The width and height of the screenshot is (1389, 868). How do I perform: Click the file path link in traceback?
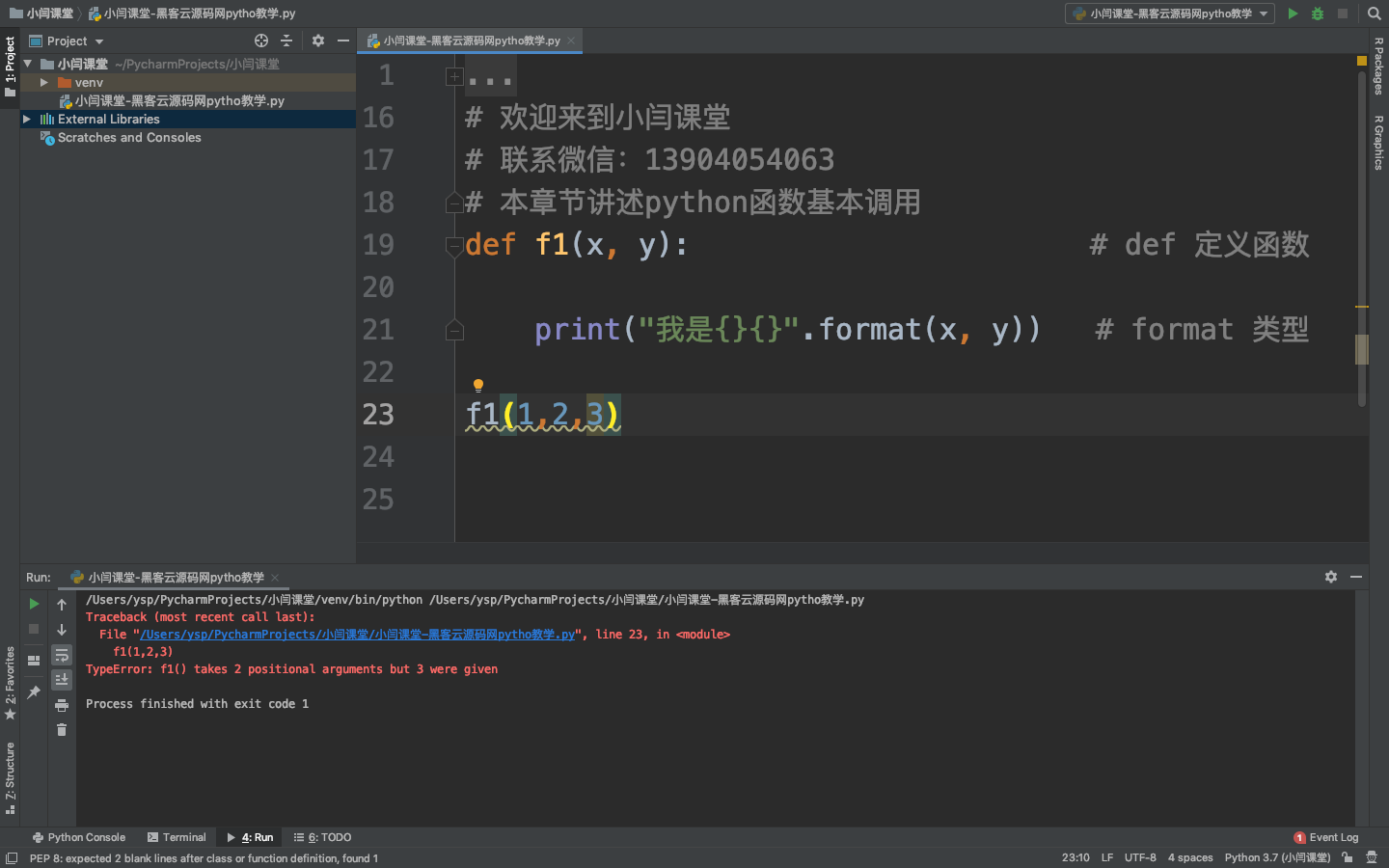(357, 635)
